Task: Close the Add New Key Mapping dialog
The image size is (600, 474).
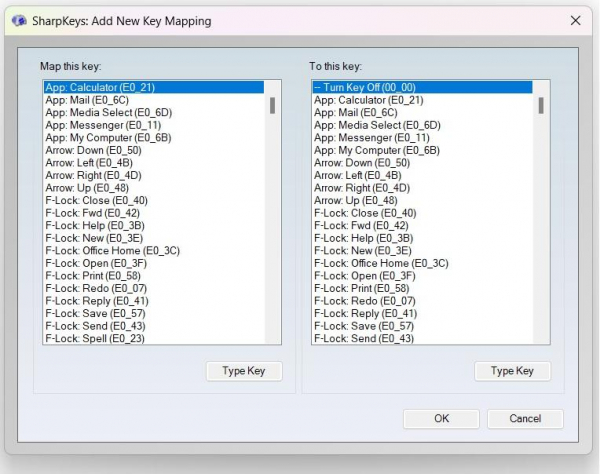Action: coord(576,21)
